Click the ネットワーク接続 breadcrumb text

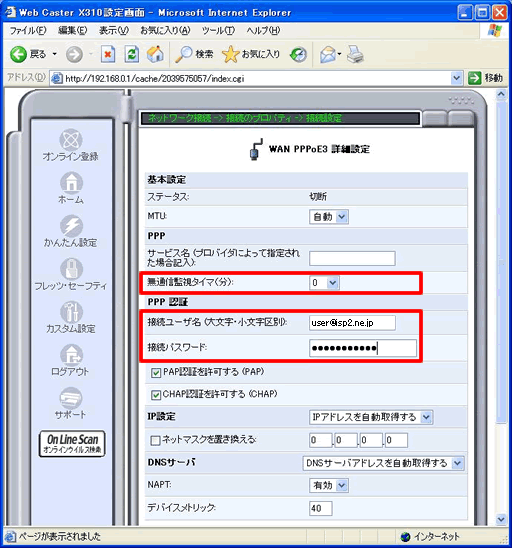(x=180, y=118)
